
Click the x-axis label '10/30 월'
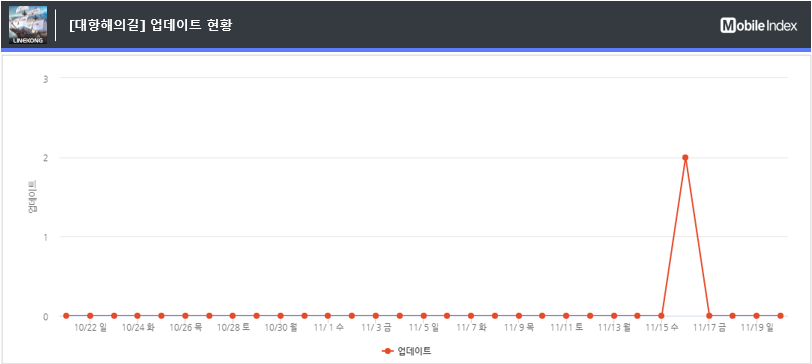coord(281,328)
